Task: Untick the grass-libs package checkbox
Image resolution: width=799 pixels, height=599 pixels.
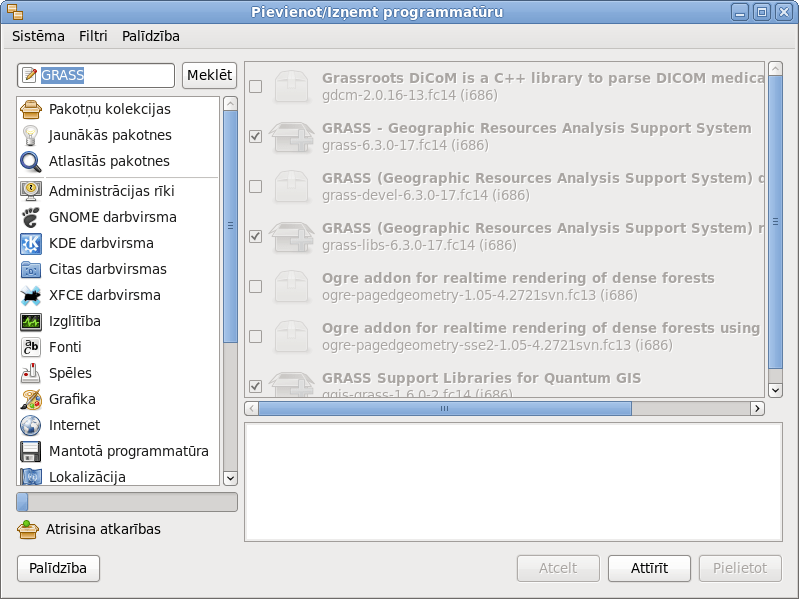Action: (255, 236)
